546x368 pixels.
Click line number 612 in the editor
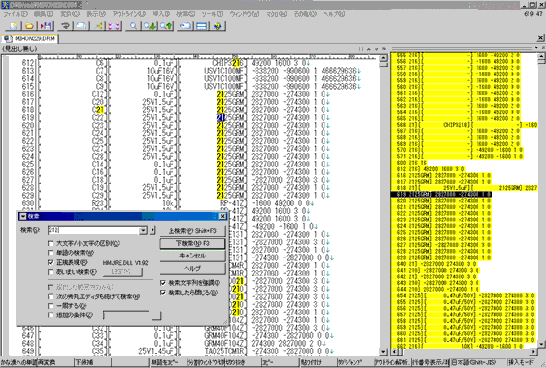click(x=28, y=63)
